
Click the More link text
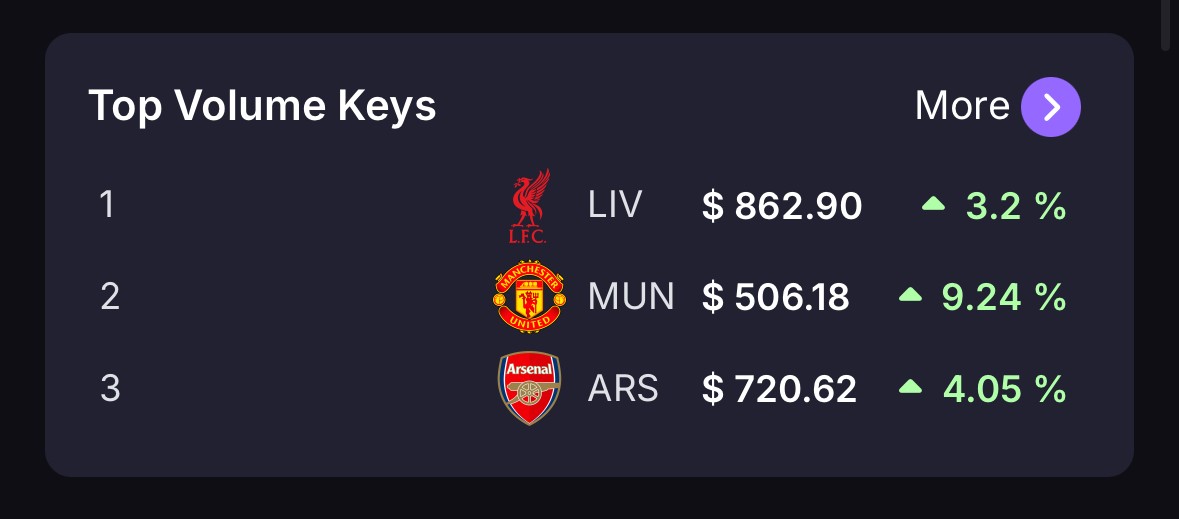click(962, 106)
